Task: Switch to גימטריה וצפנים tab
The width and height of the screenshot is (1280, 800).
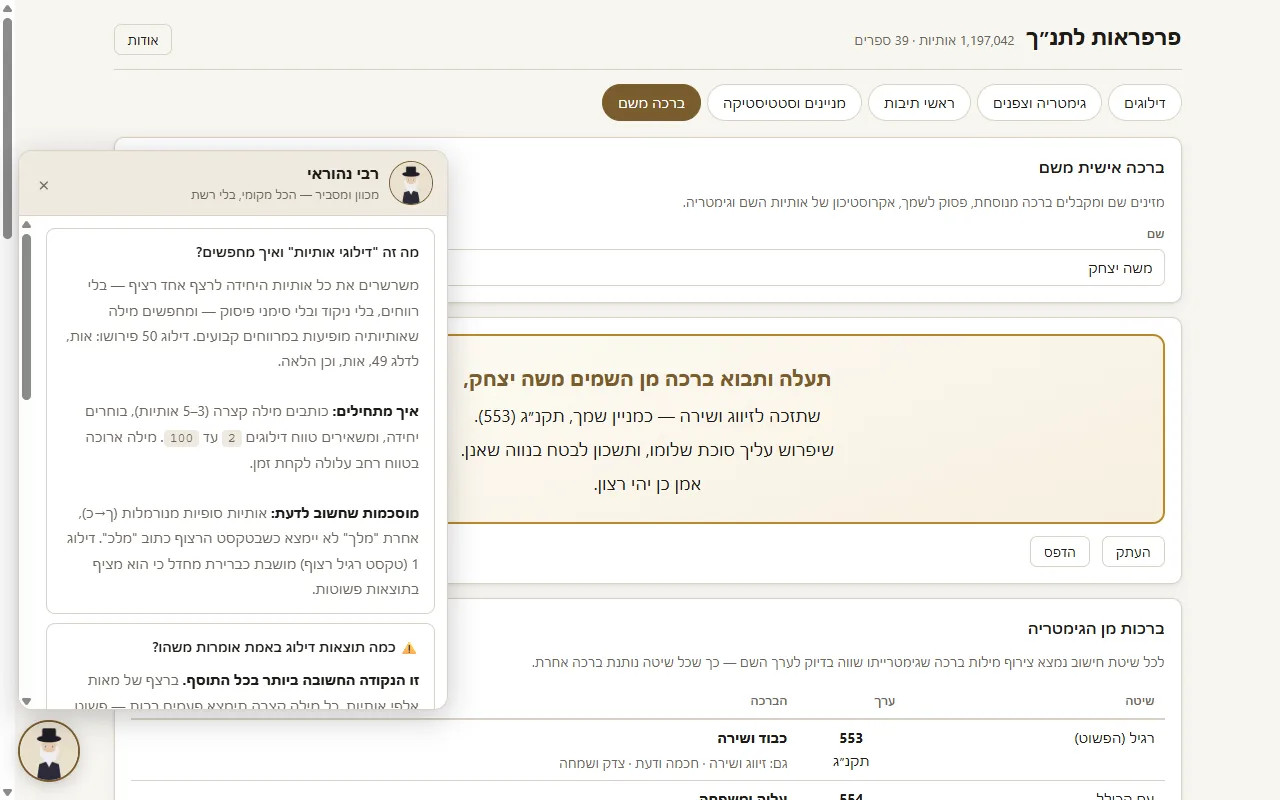Action: pyautogui.click(x=1039, y=103)
